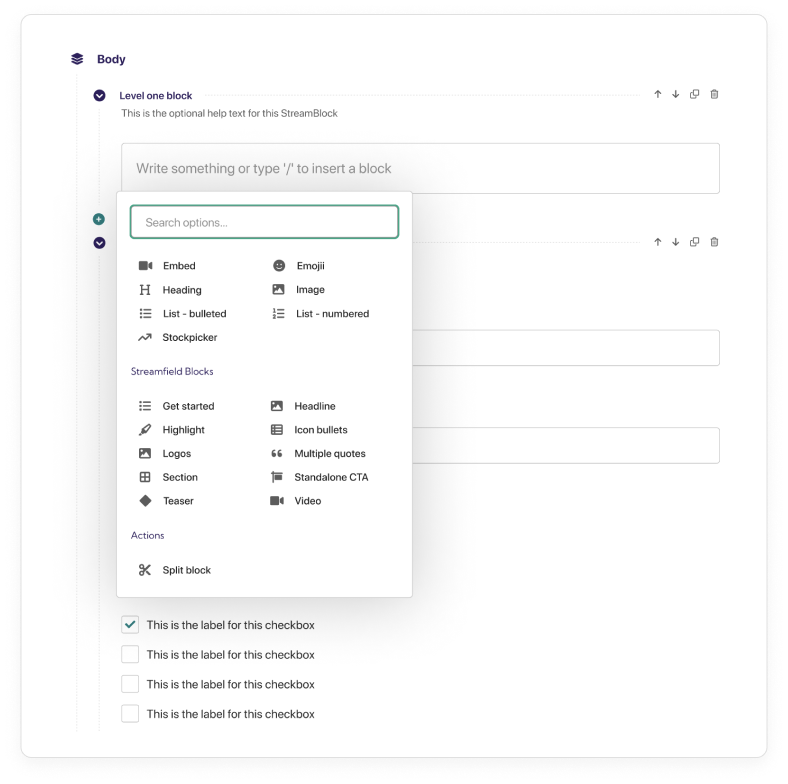The height and width of the screenshot is (784, 788).
Task: Select the Split block scissors icon
Action: [145, 570]
